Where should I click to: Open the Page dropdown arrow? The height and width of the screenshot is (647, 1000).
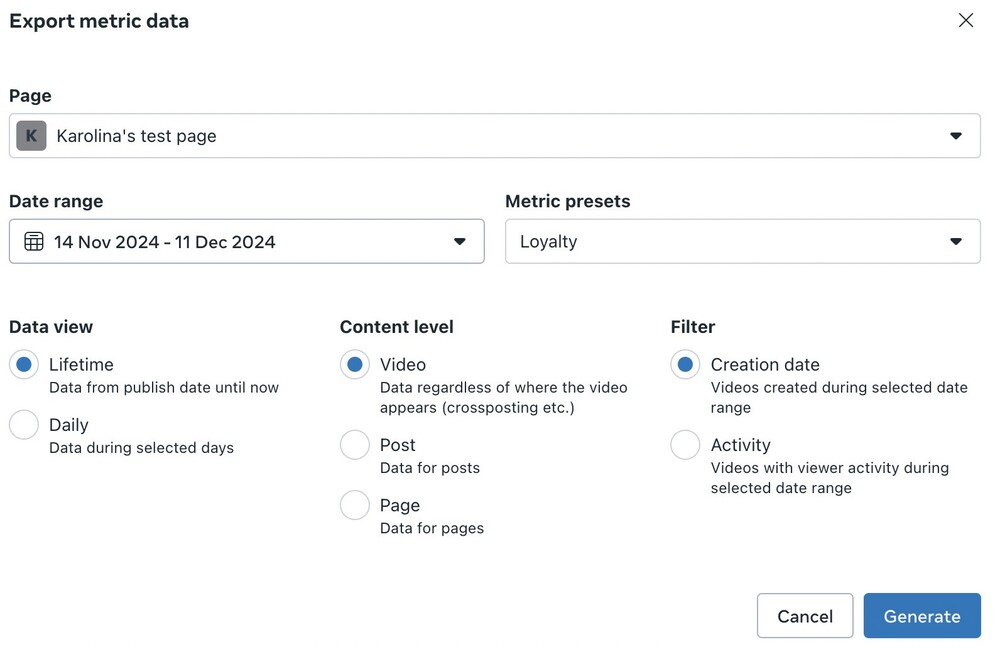(955, 136)
